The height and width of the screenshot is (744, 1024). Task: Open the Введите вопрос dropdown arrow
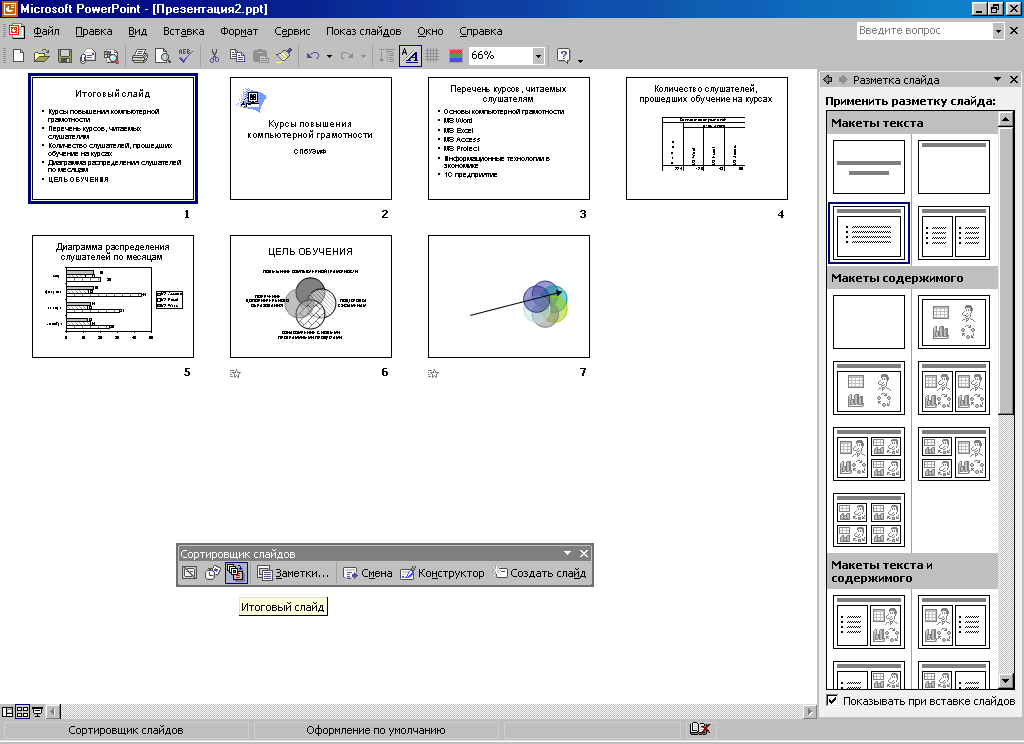click(998, 31)
